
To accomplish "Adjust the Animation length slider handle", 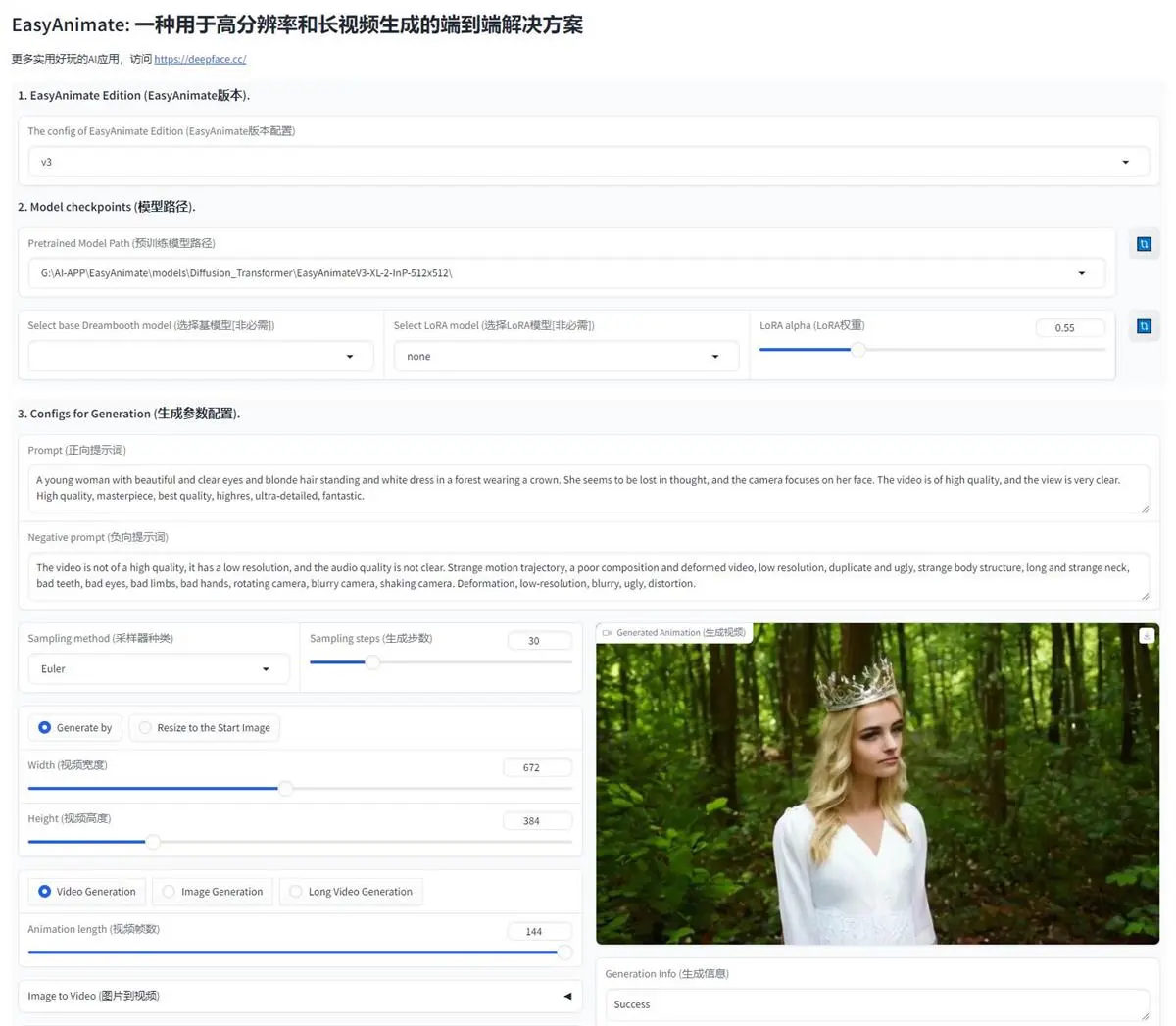I will tap(564, 952).
